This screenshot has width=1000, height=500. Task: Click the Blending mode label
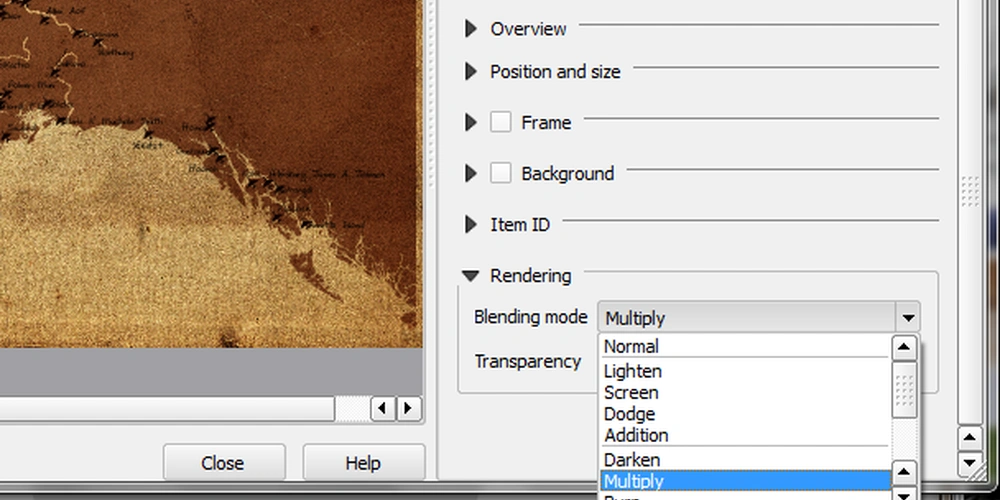531,317
